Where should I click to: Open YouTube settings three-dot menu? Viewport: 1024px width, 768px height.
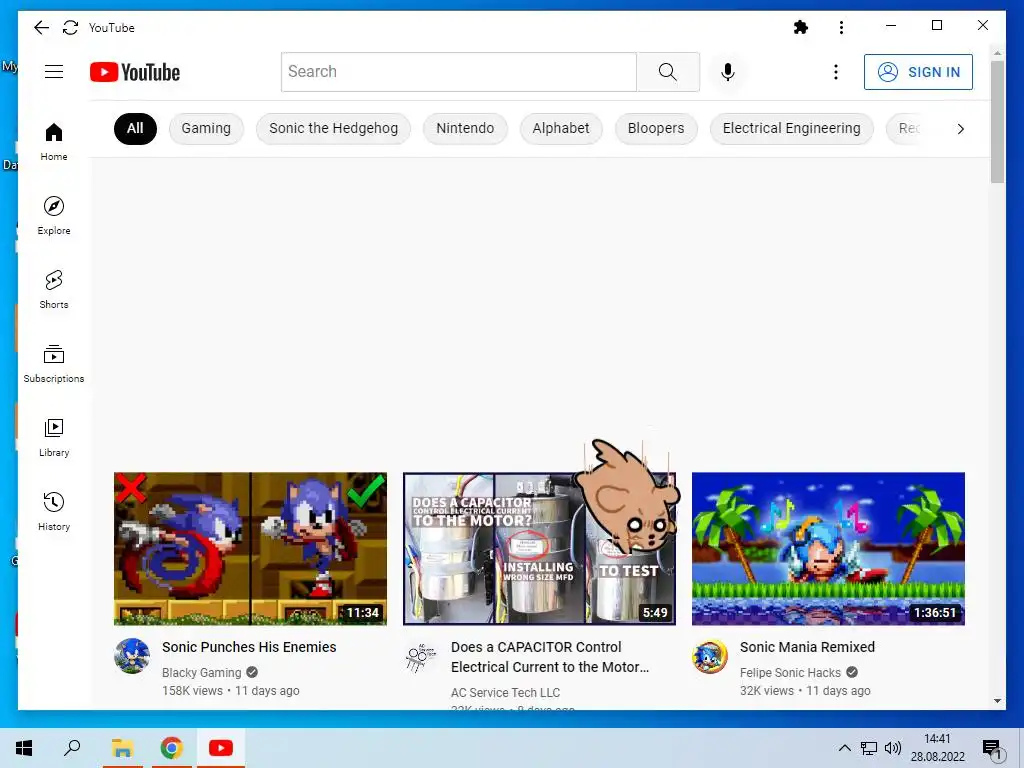pos(835,72)
